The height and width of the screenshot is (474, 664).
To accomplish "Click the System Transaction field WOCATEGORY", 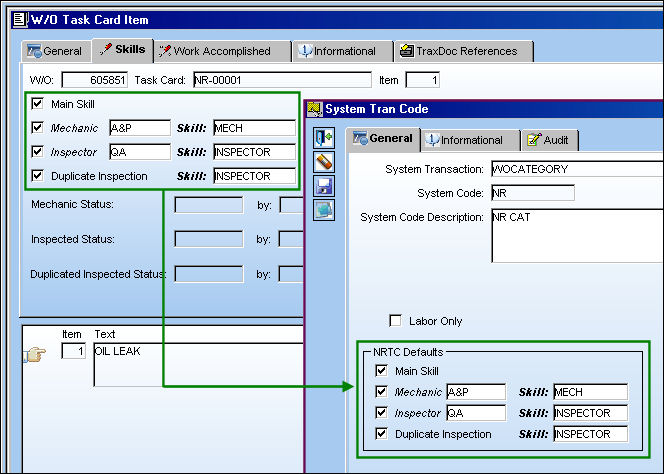I will point(577,169).
